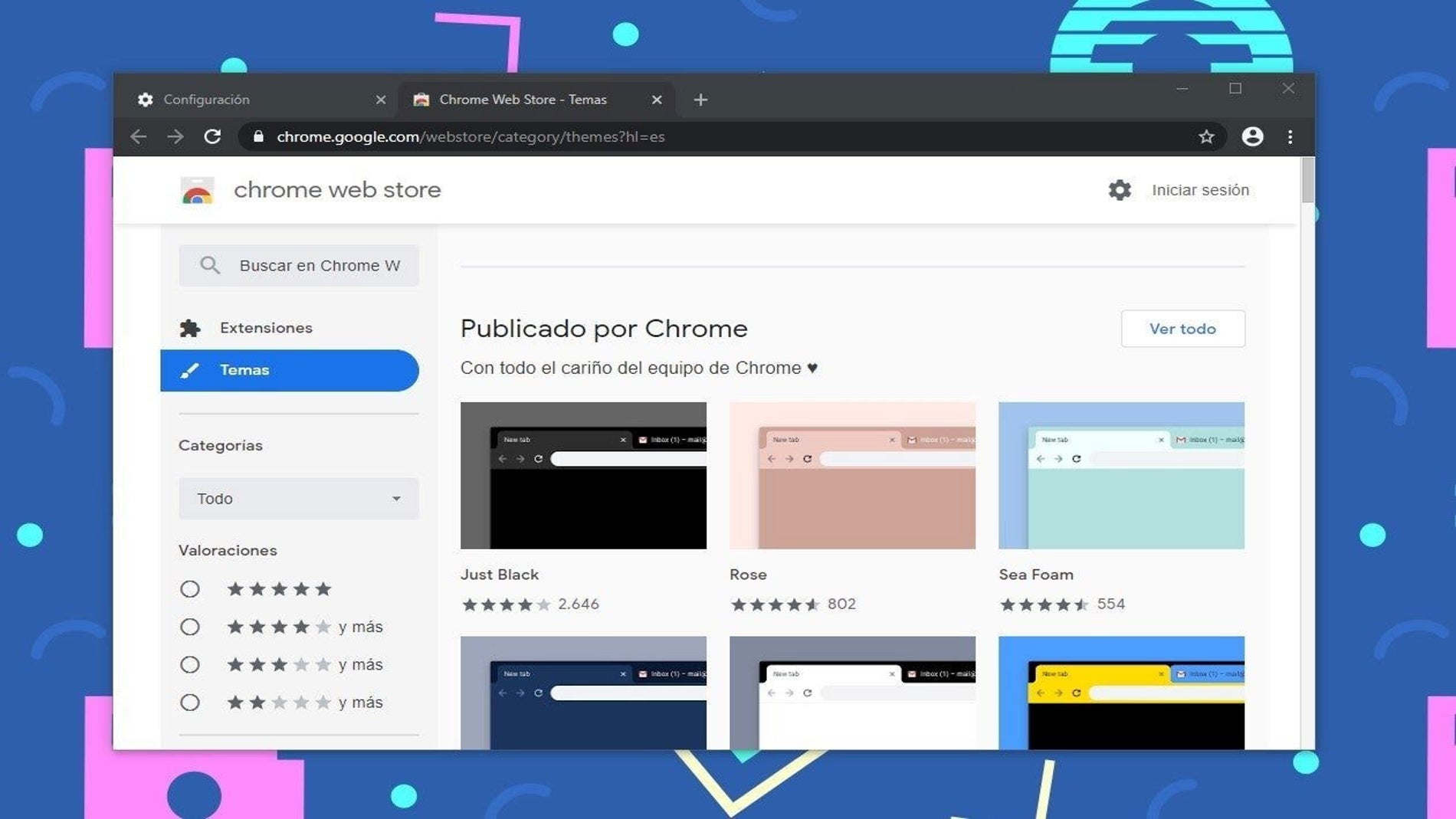Click the new tab plus button
The image size is (1456, 819).
coord(700,100)
